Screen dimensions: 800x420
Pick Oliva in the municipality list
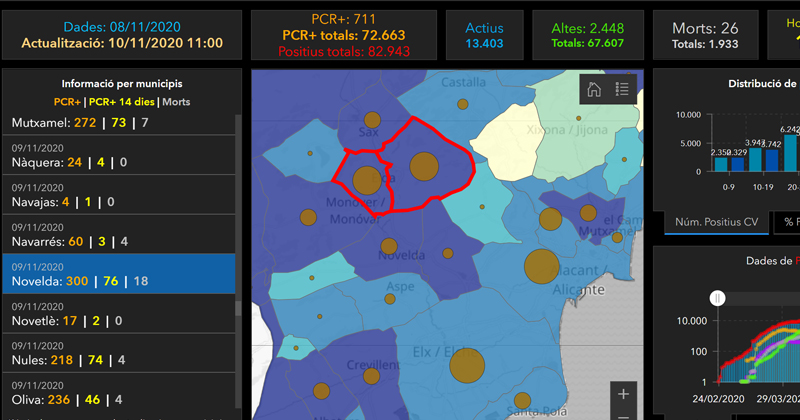[x=119, y=398]
